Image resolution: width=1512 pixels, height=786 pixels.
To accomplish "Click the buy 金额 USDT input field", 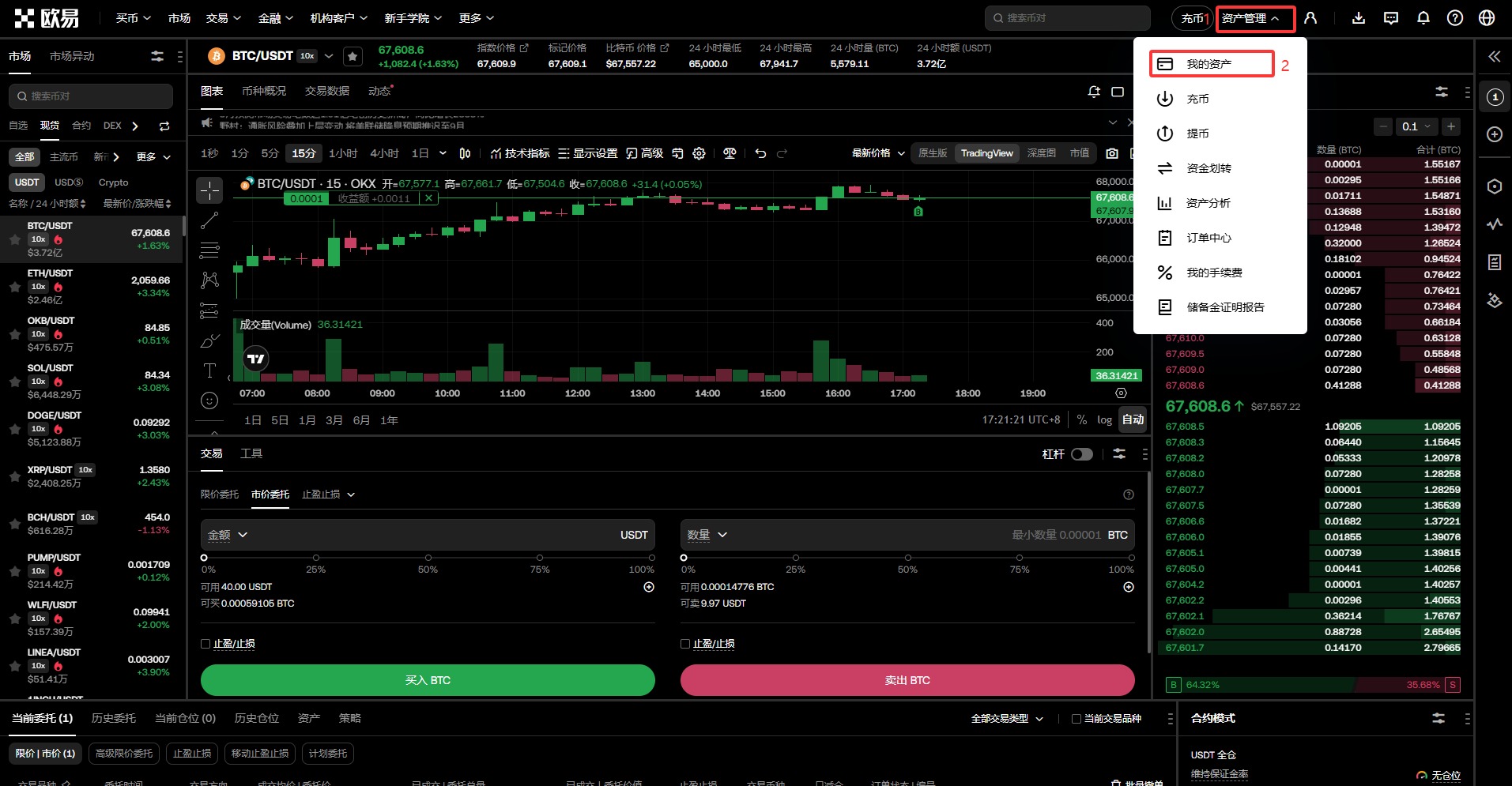I will coord(428,535).
